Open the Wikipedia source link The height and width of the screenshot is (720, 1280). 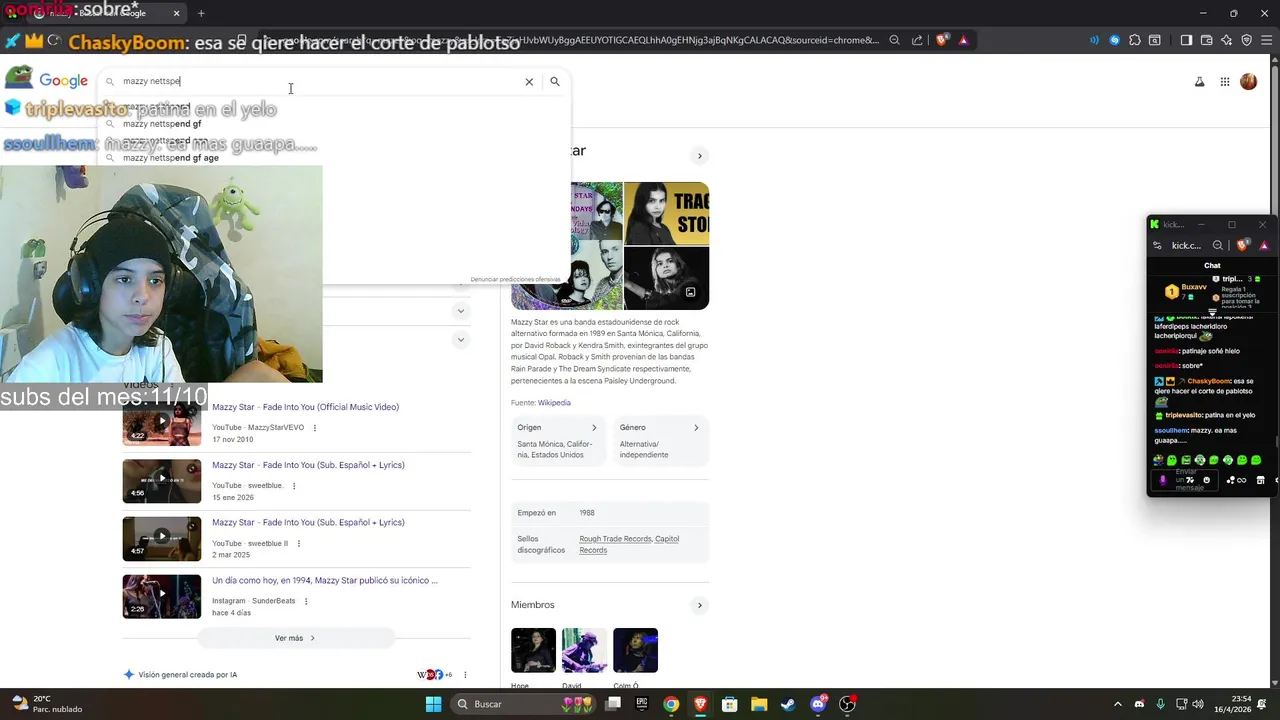coord(554,403)
